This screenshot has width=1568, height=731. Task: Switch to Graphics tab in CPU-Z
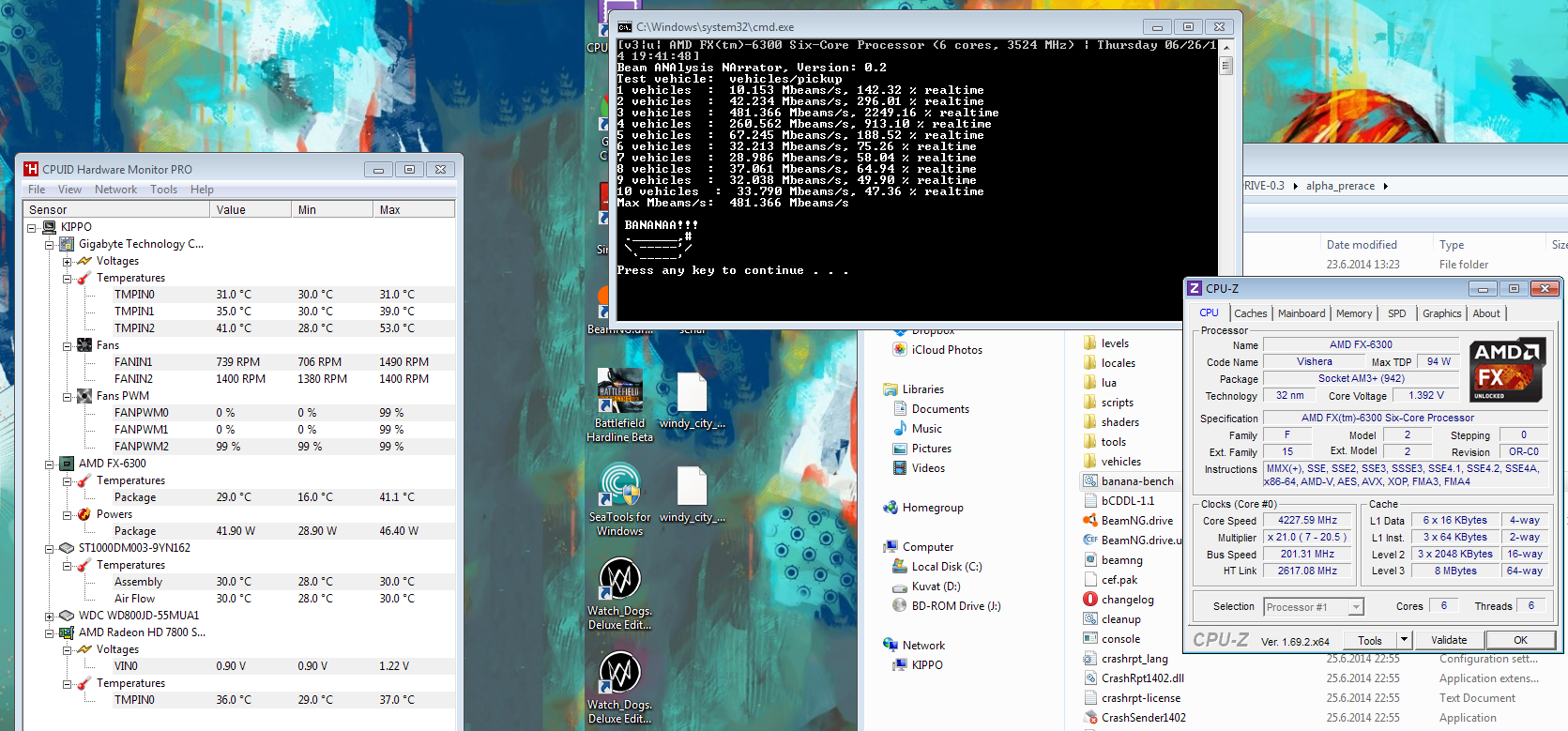tap(1441, 313)
